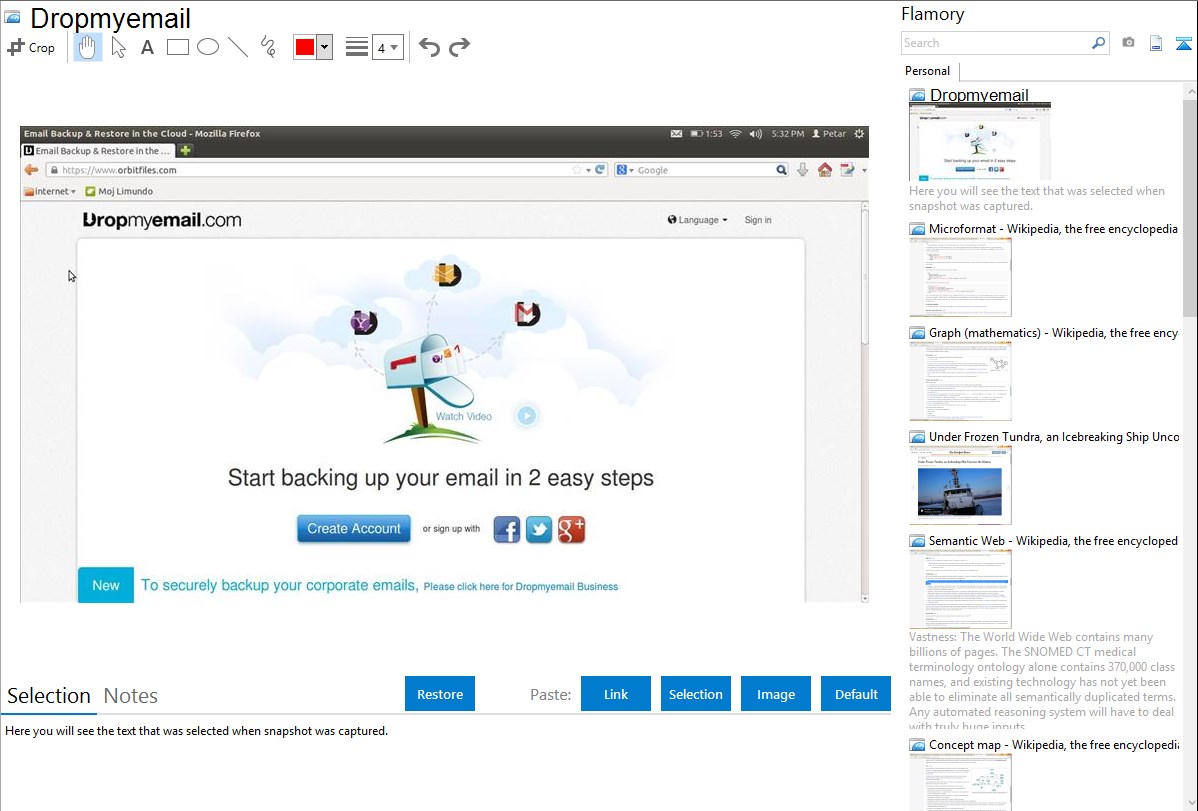The image size is (1198, 811).
Task: Open the Concept map snapshot thumbnail
Action: pyautogui.click(x=960, y=782)
